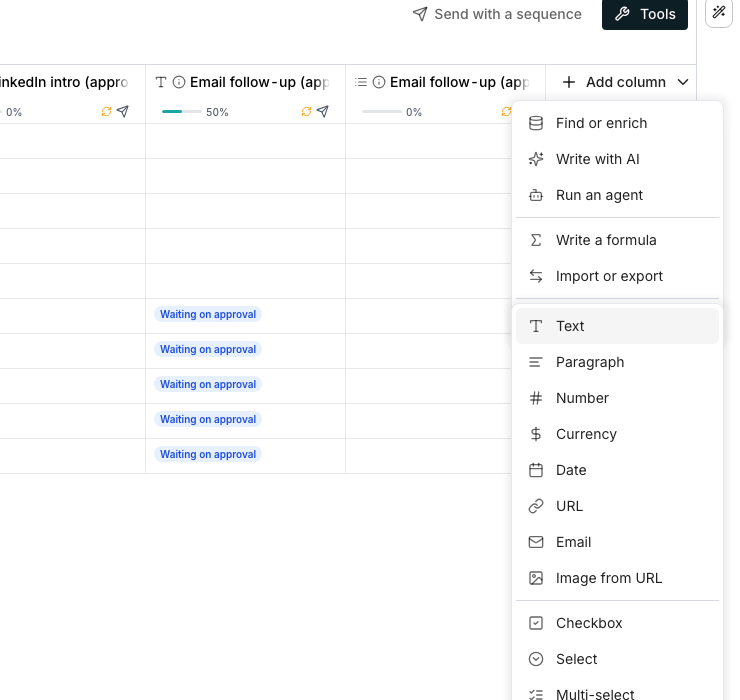
Task: Click info icon on list Email follow-up header
Action: click(379, 82)
